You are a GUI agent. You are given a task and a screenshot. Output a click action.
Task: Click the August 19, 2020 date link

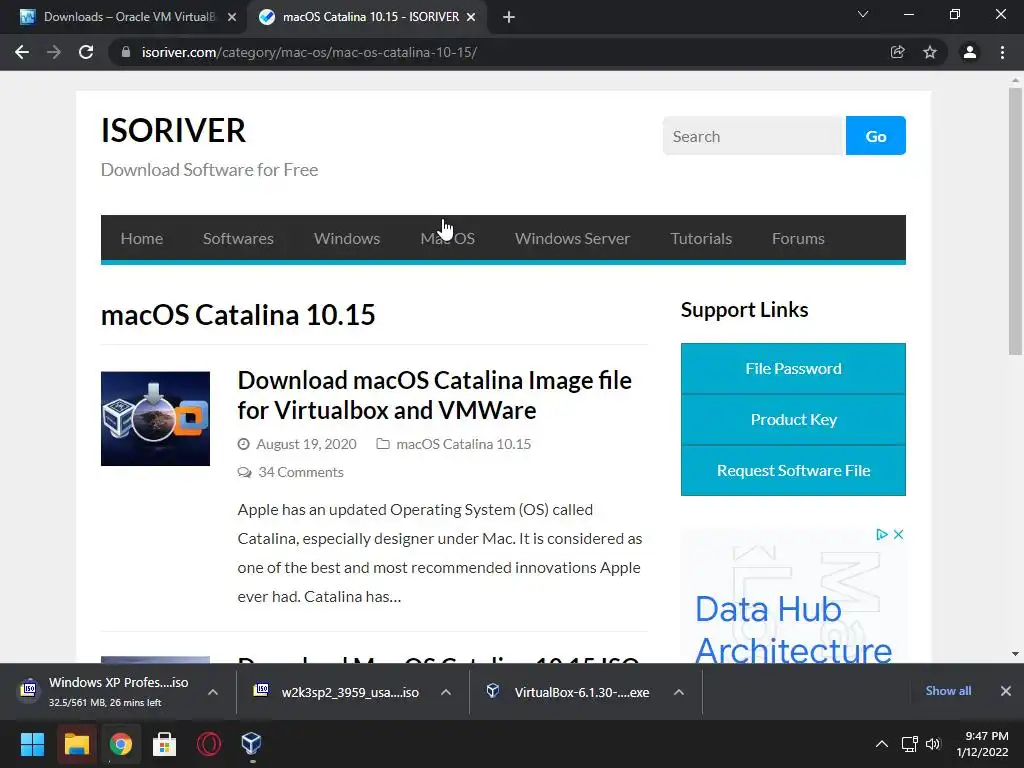(x=306, y=444)
